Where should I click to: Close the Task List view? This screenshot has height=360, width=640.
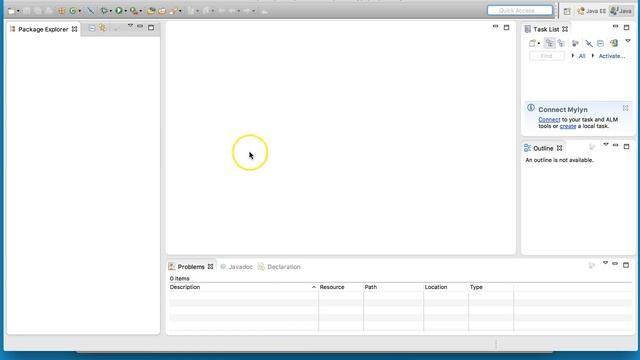click(x=565, y=29)
